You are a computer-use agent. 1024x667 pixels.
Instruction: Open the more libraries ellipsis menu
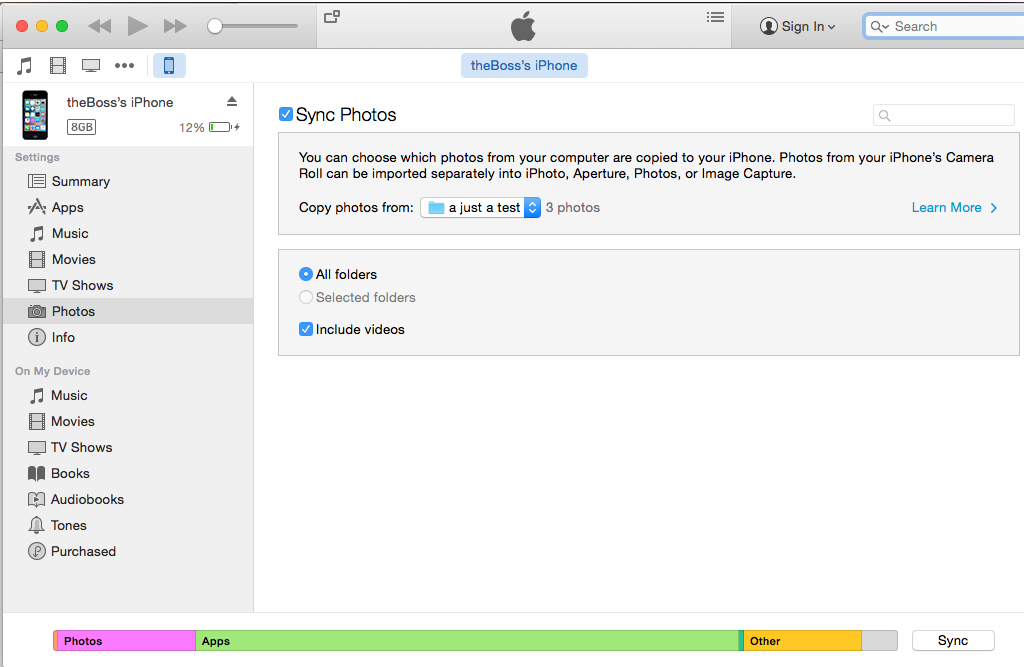(x=124, y=65)
